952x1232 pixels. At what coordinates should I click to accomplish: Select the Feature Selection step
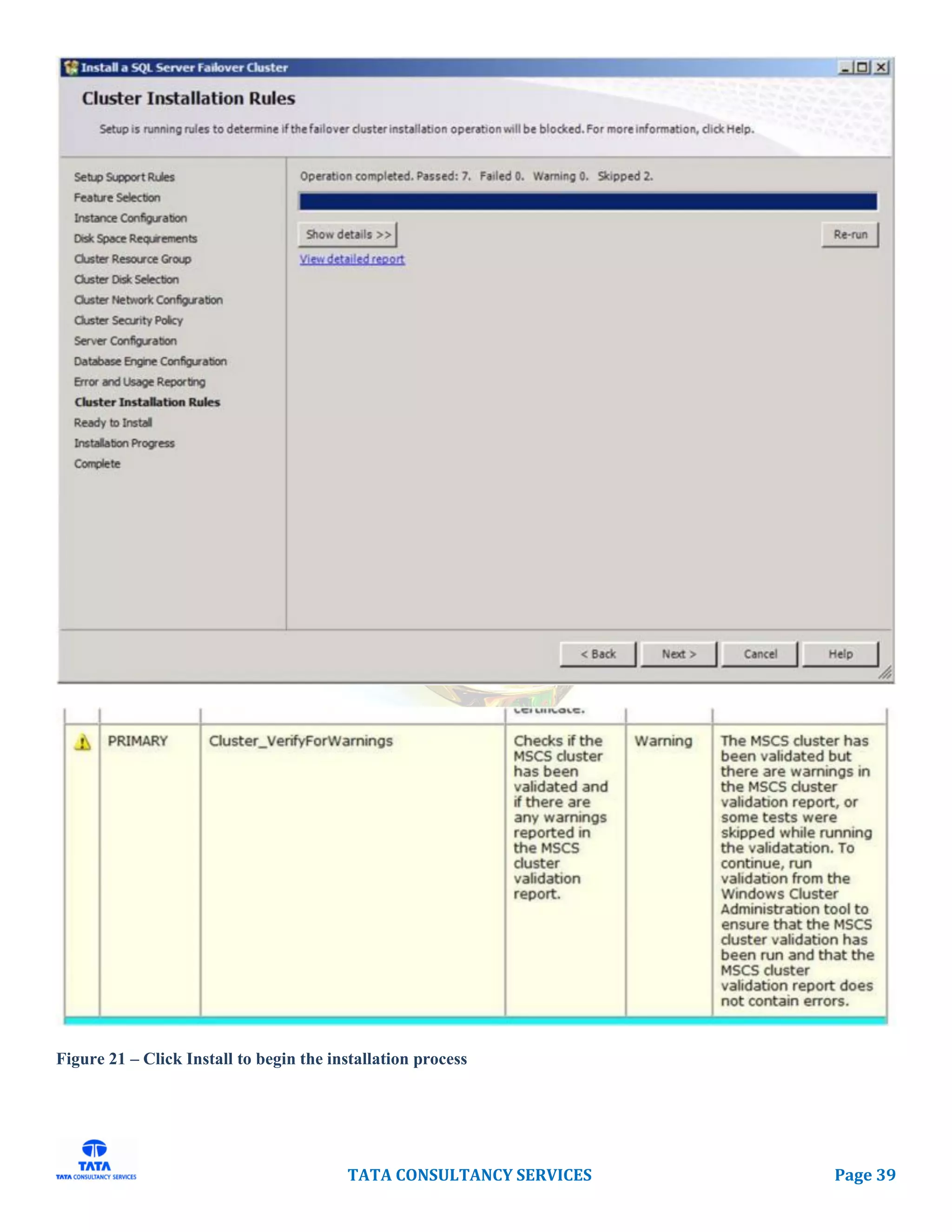point(117,198)
